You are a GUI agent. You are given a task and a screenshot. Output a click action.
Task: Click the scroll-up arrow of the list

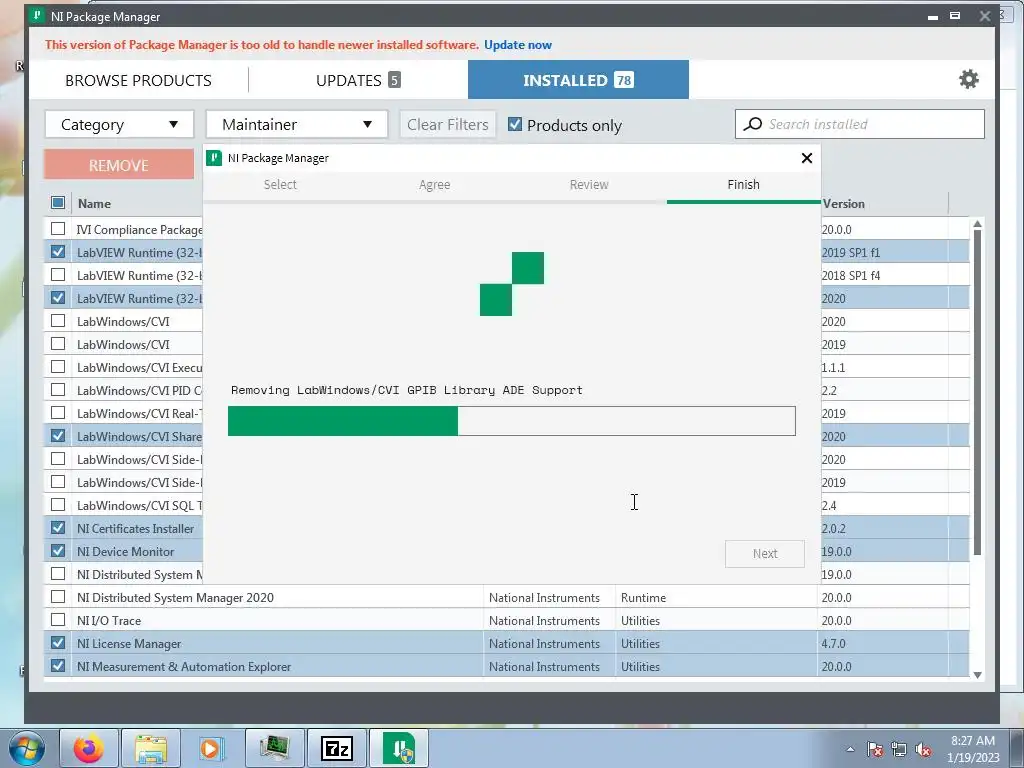coord(977,224)
